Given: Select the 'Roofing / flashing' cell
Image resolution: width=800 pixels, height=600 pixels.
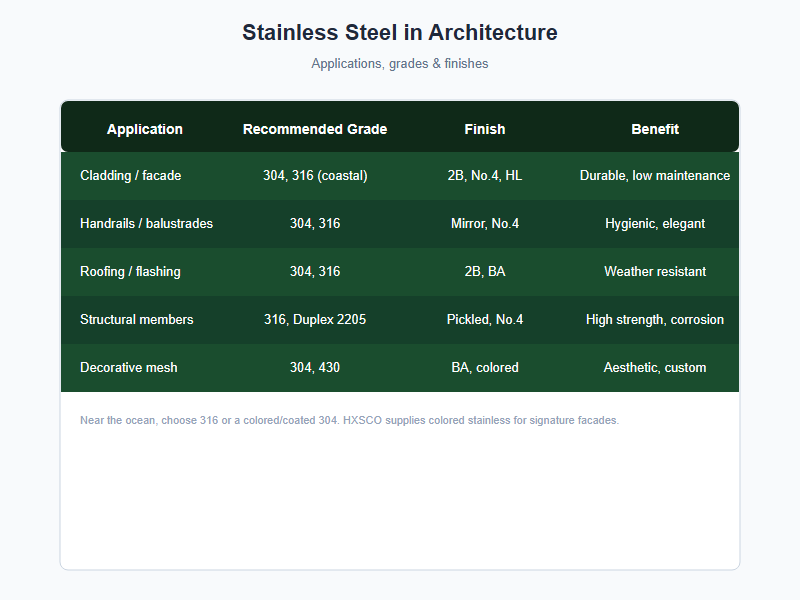Looking at the screenshot, I should tap(130, 271).
